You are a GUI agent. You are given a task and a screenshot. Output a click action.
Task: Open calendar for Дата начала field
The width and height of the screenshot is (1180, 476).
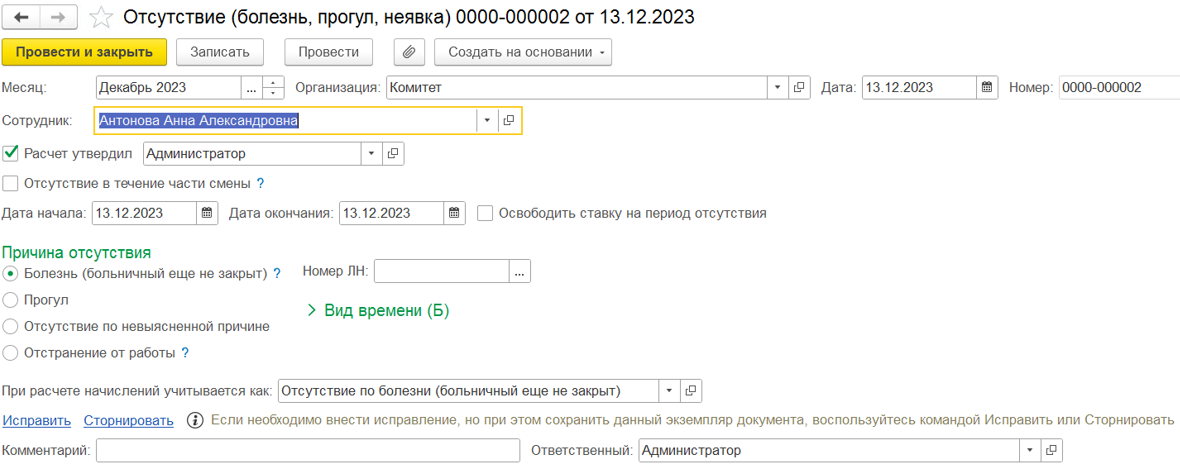pyautogui.click(x=207, y=213)
